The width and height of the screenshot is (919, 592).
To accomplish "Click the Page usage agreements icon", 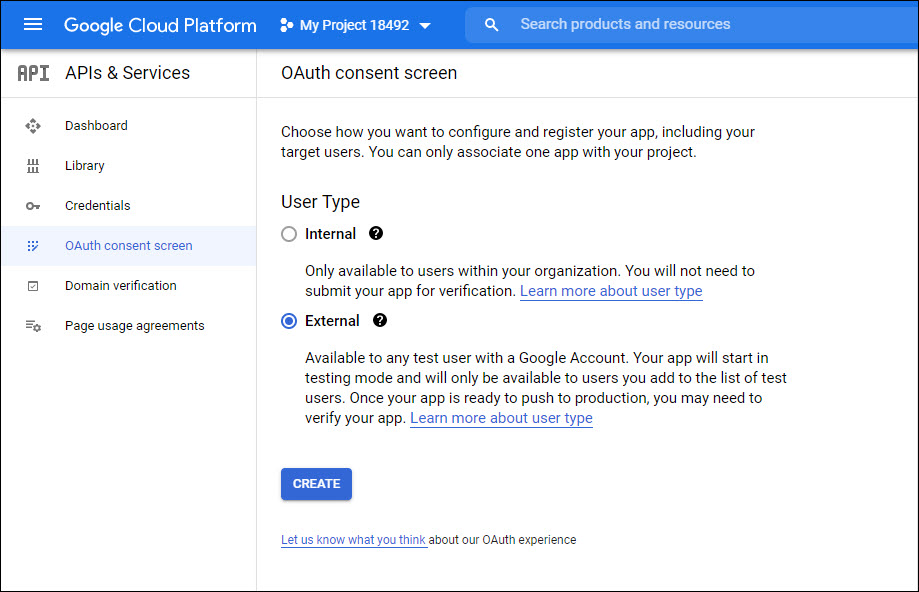I will (x=33, y=326).
